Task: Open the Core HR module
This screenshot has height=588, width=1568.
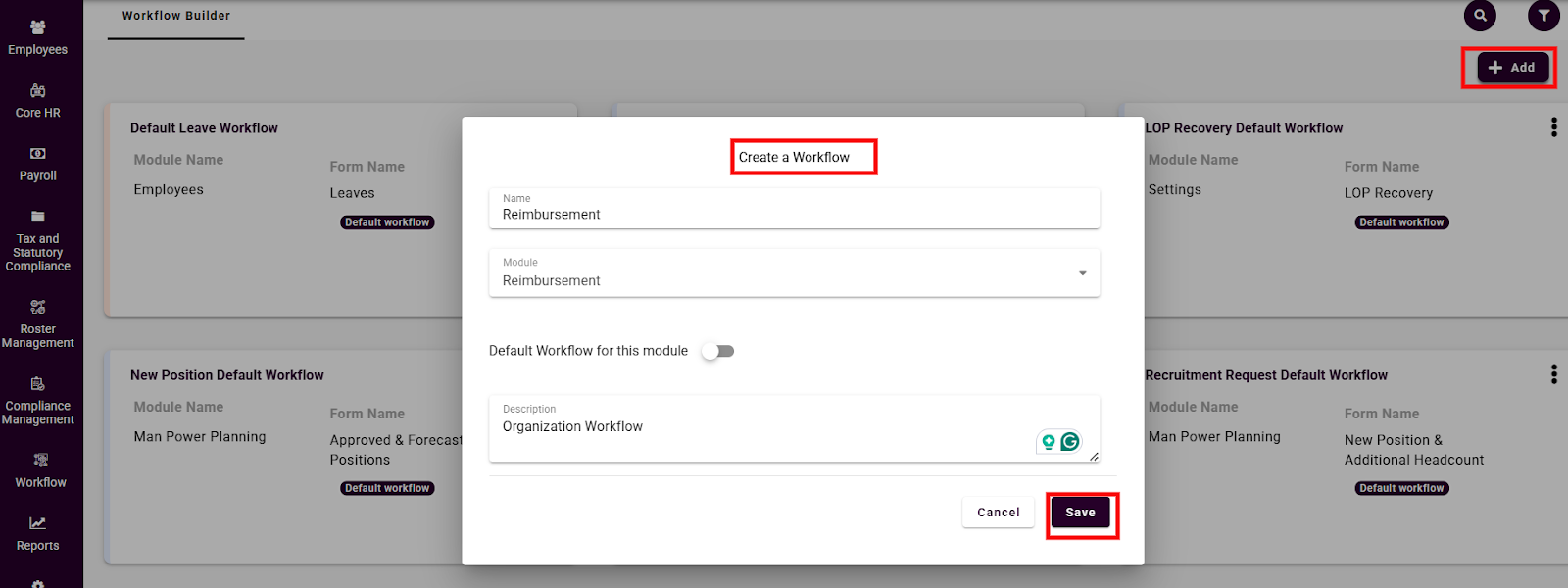Action: tap(37, 101)
